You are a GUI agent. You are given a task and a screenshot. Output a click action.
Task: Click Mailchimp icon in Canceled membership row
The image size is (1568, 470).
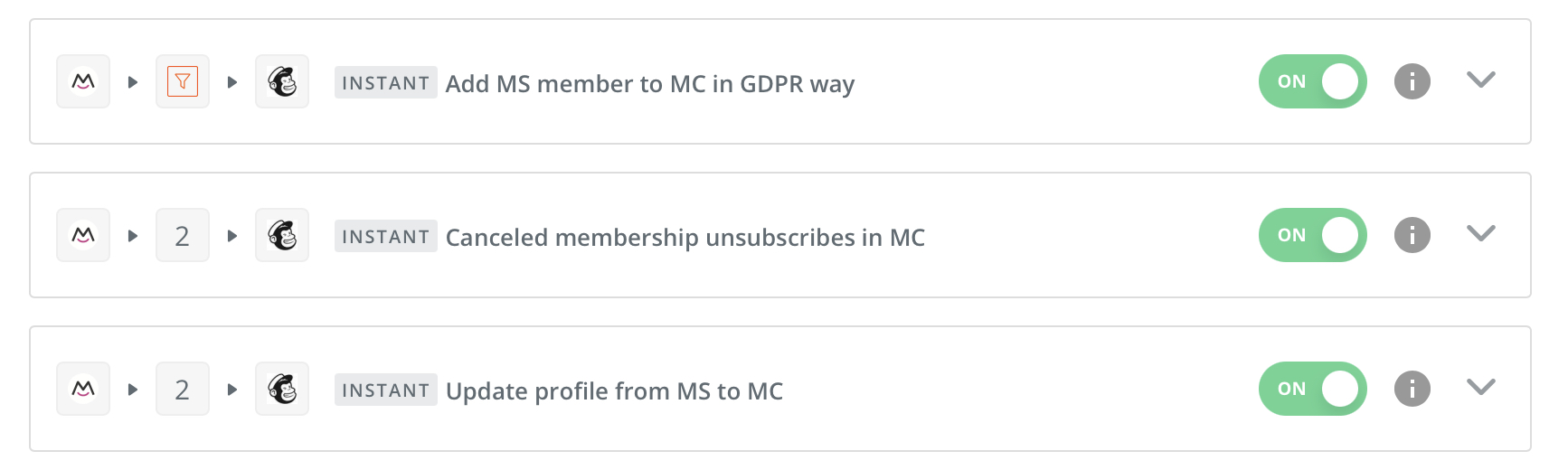tap(282, 235)
